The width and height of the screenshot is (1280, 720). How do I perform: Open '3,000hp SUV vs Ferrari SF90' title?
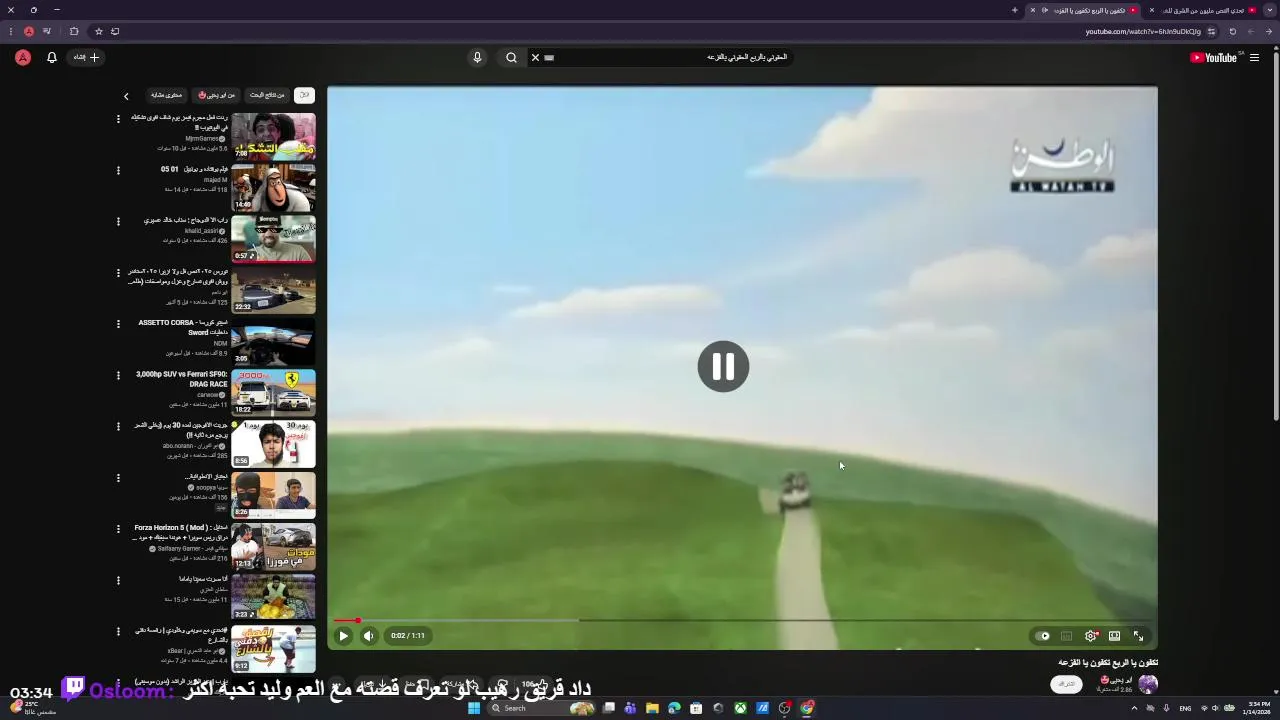point(182,379)
